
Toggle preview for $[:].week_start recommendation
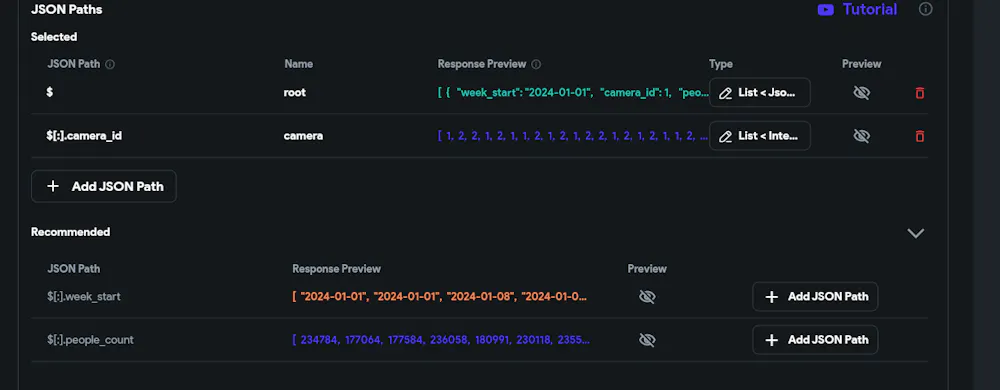tap(647, 297)
